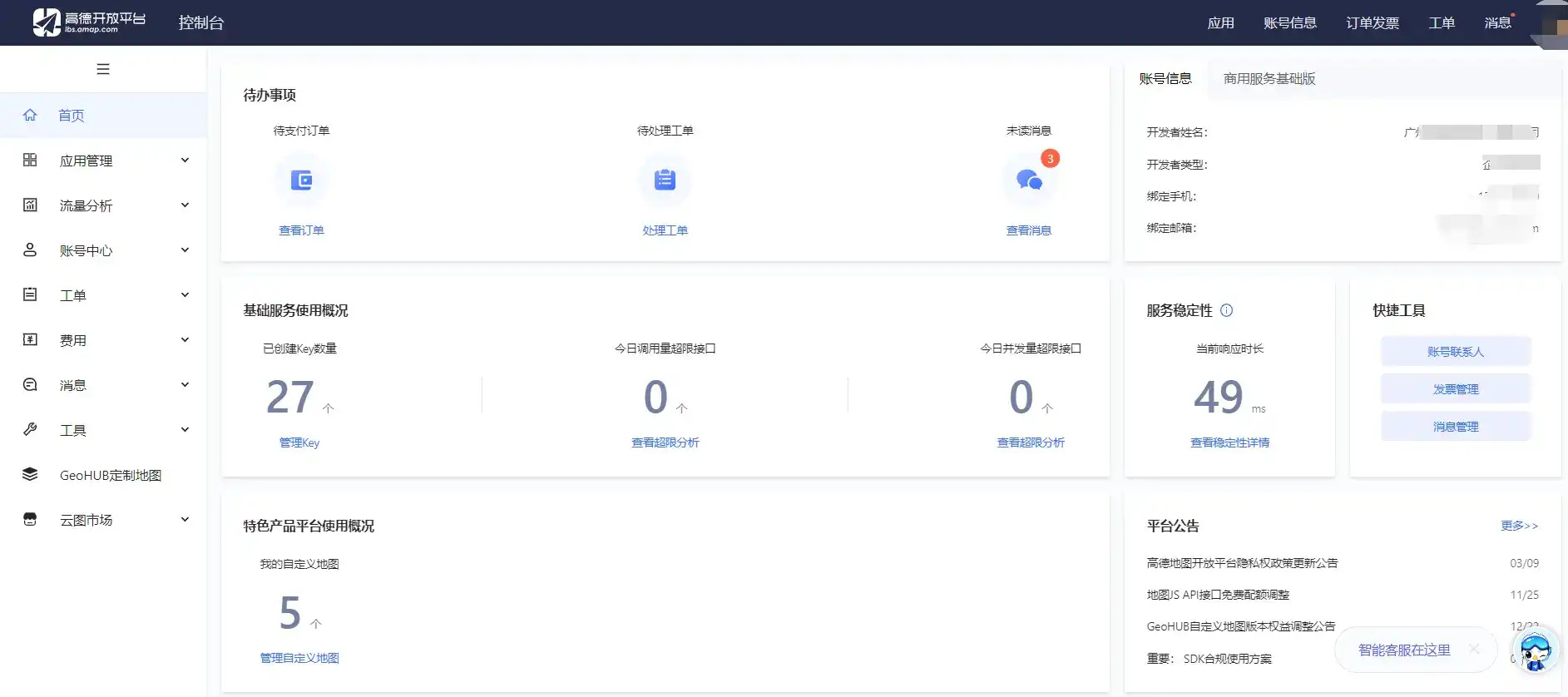Click the 消息管理 button
1568x697 pixels.
[x=1456, y=426]
